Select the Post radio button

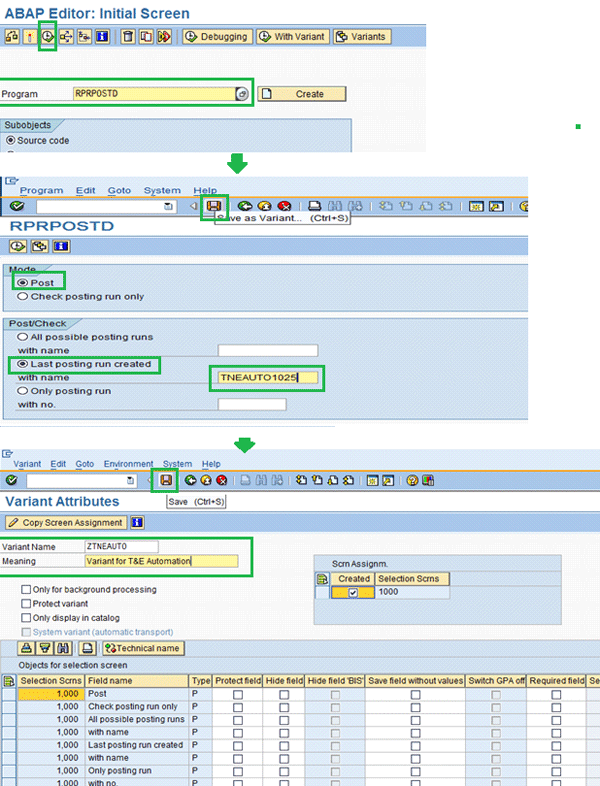click(x=22, y=283)
